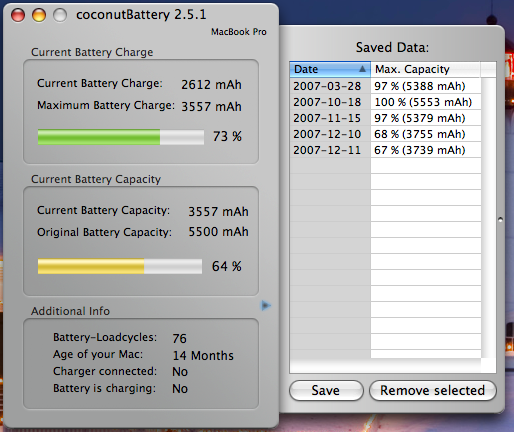The height and width of the screenshot is (432, 514).
Task: Click the Max. Capacity column header
Action: [426, 69]
